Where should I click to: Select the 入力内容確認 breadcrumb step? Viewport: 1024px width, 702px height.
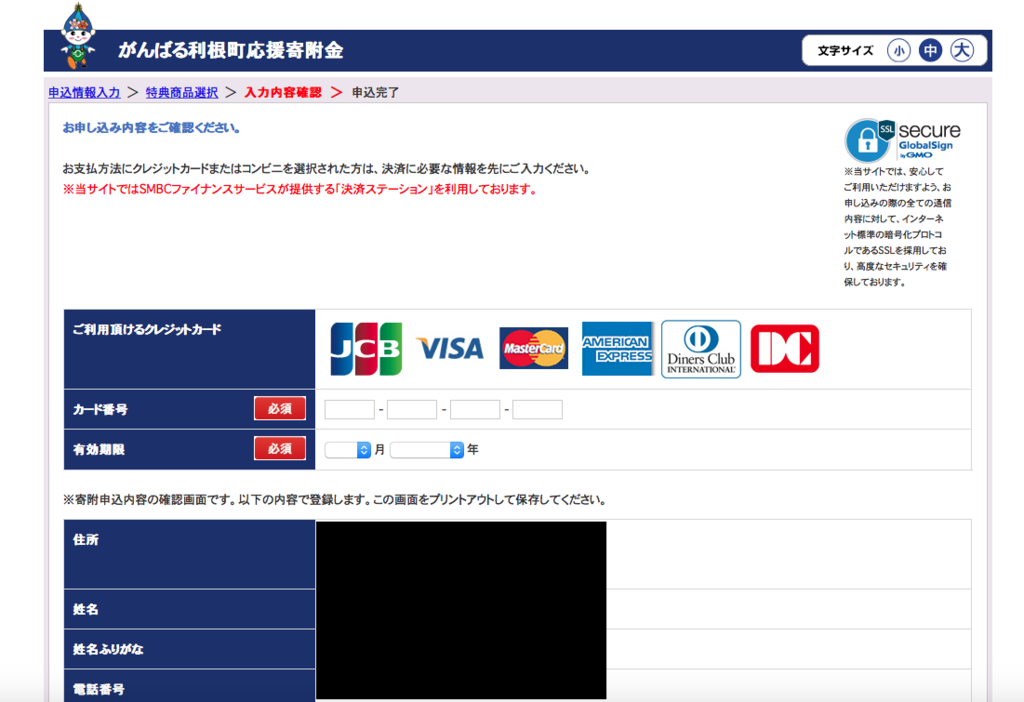283,93
